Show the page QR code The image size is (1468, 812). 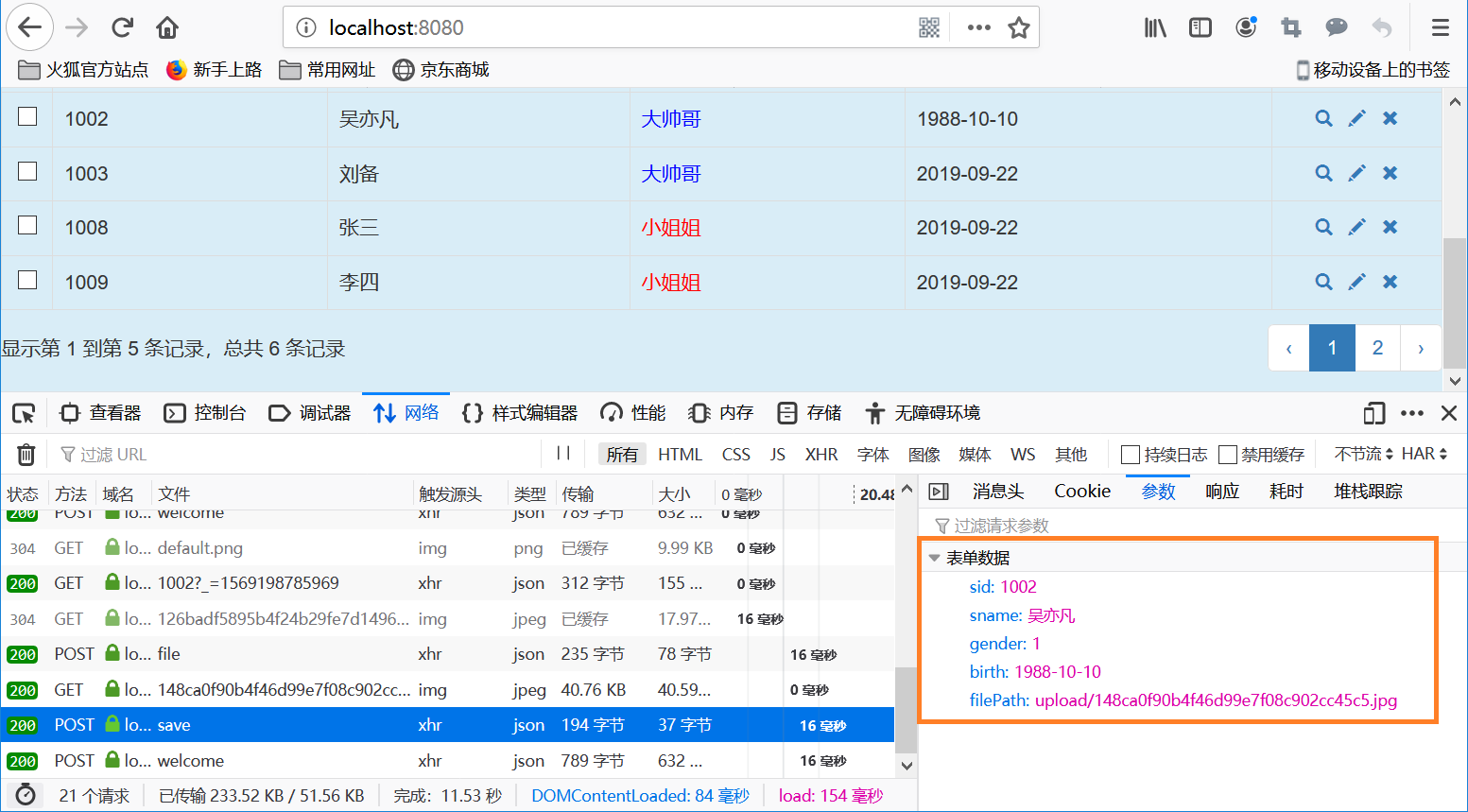(x=929, y=27)
